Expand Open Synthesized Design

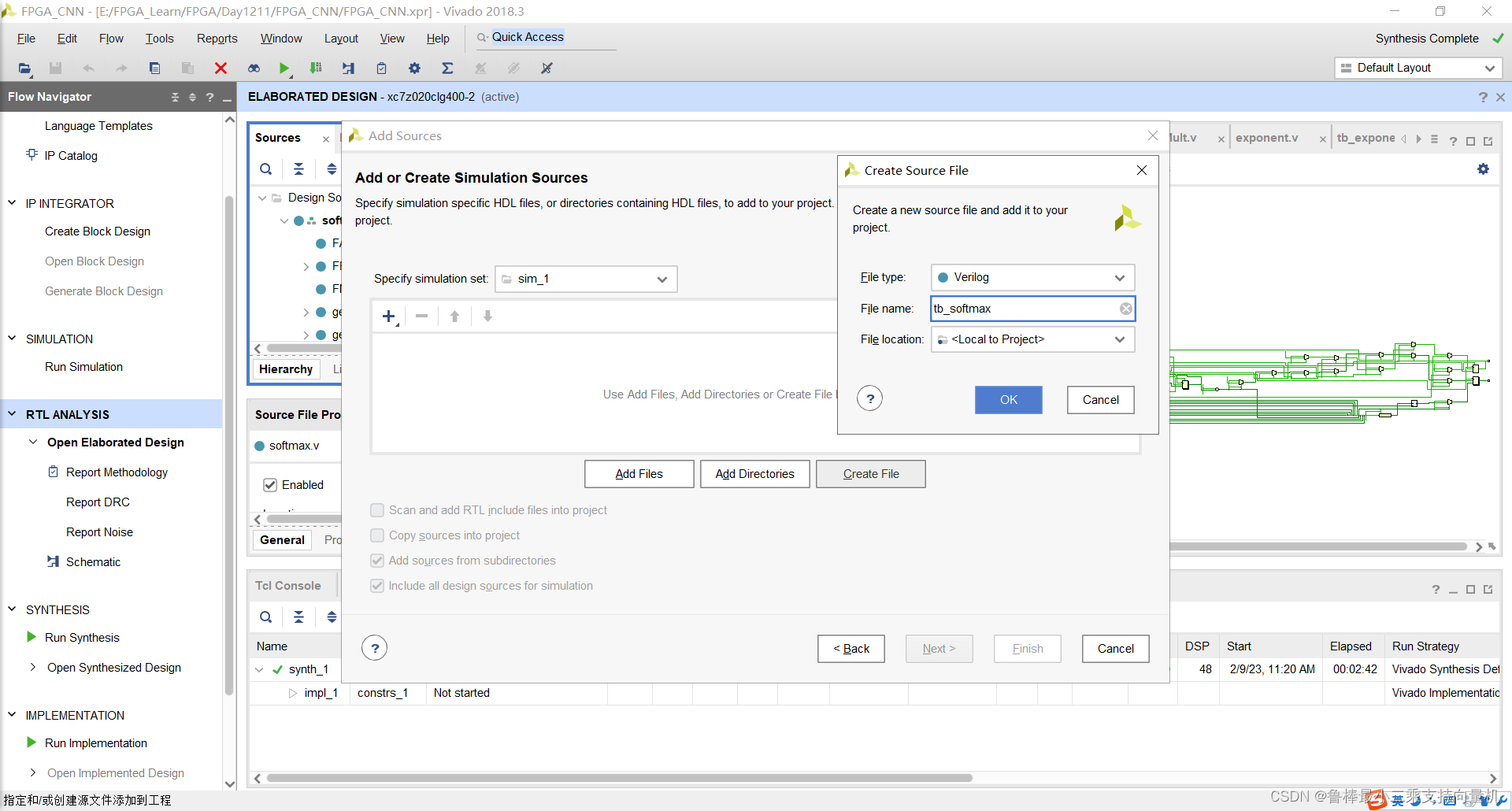coord(33,667)
